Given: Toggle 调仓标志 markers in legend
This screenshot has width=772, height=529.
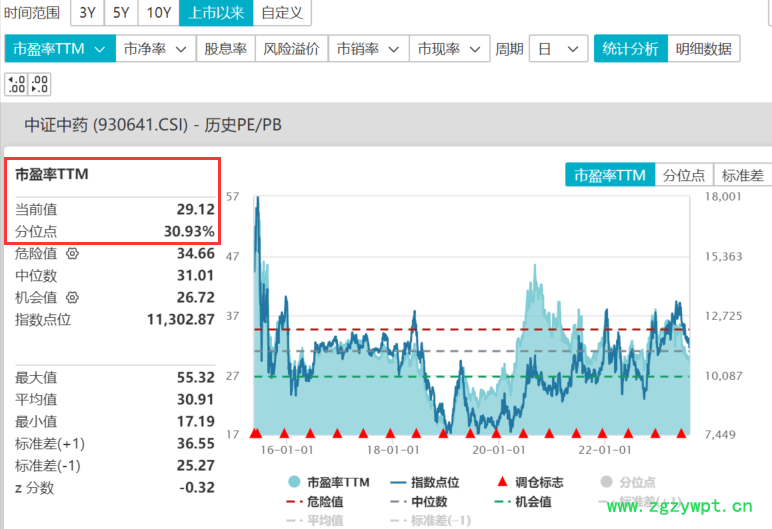Looking at the screenshot, I should pos(530,482).
